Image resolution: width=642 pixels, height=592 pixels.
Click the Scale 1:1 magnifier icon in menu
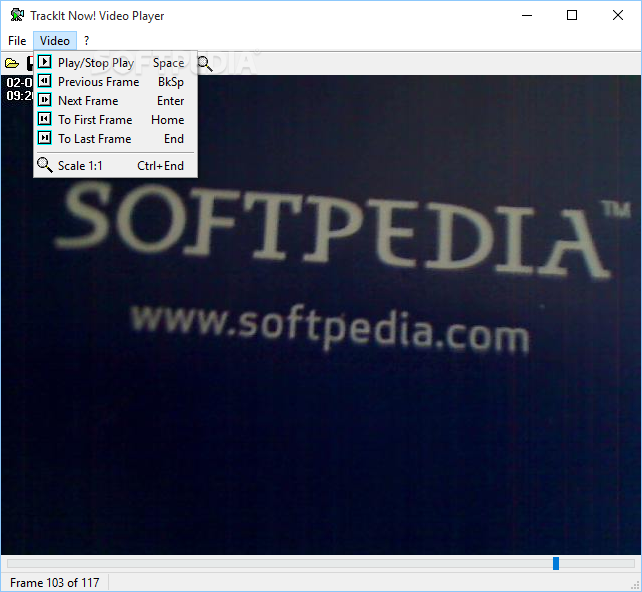pyautogui.click(x=45, y=165)
